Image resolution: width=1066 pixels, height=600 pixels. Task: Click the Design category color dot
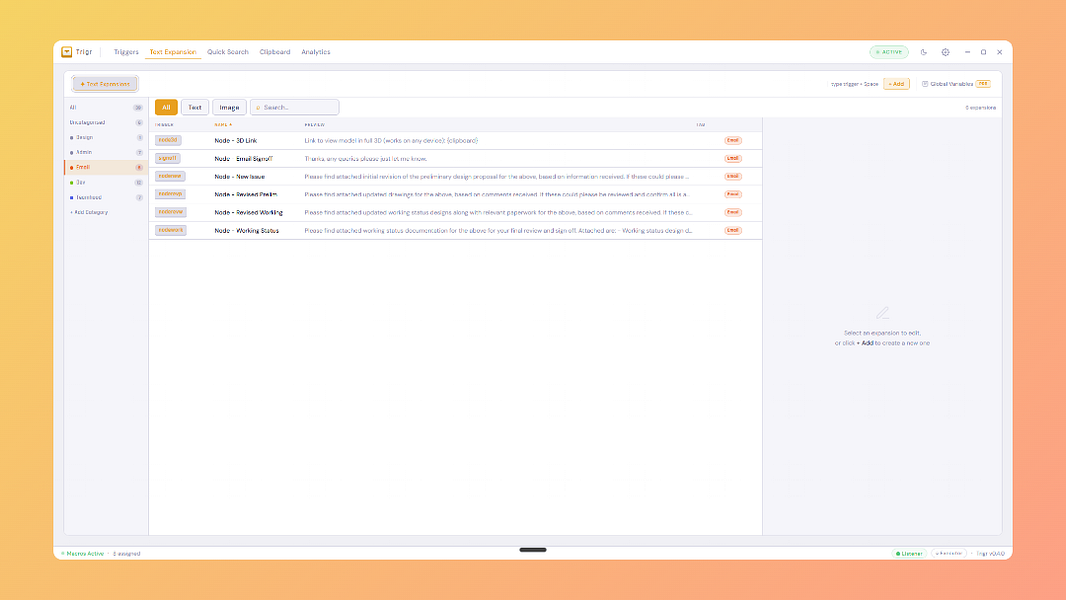71,138
